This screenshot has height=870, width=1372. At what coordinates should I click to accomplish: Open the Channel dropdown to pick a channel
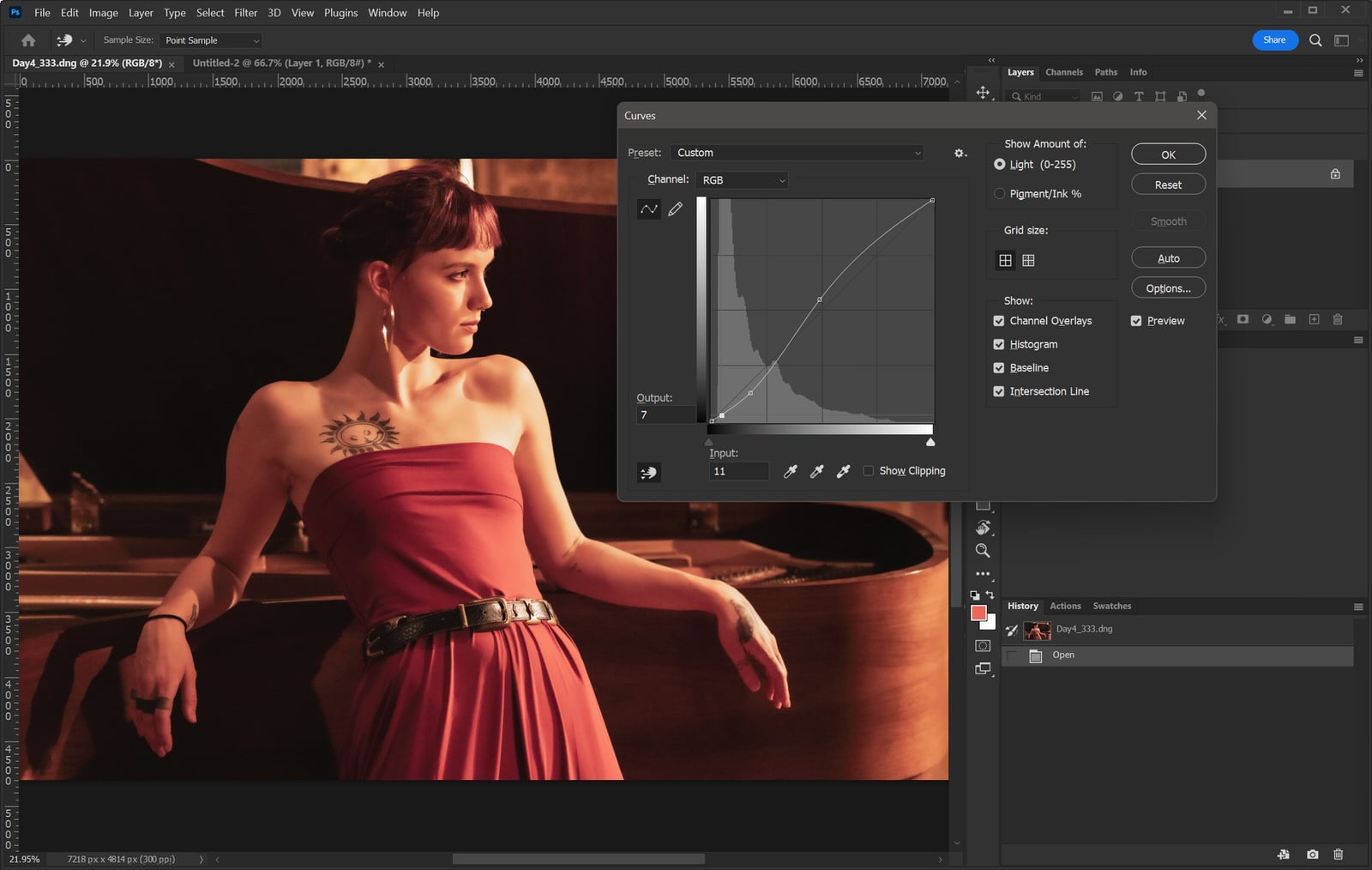(741, 179)
